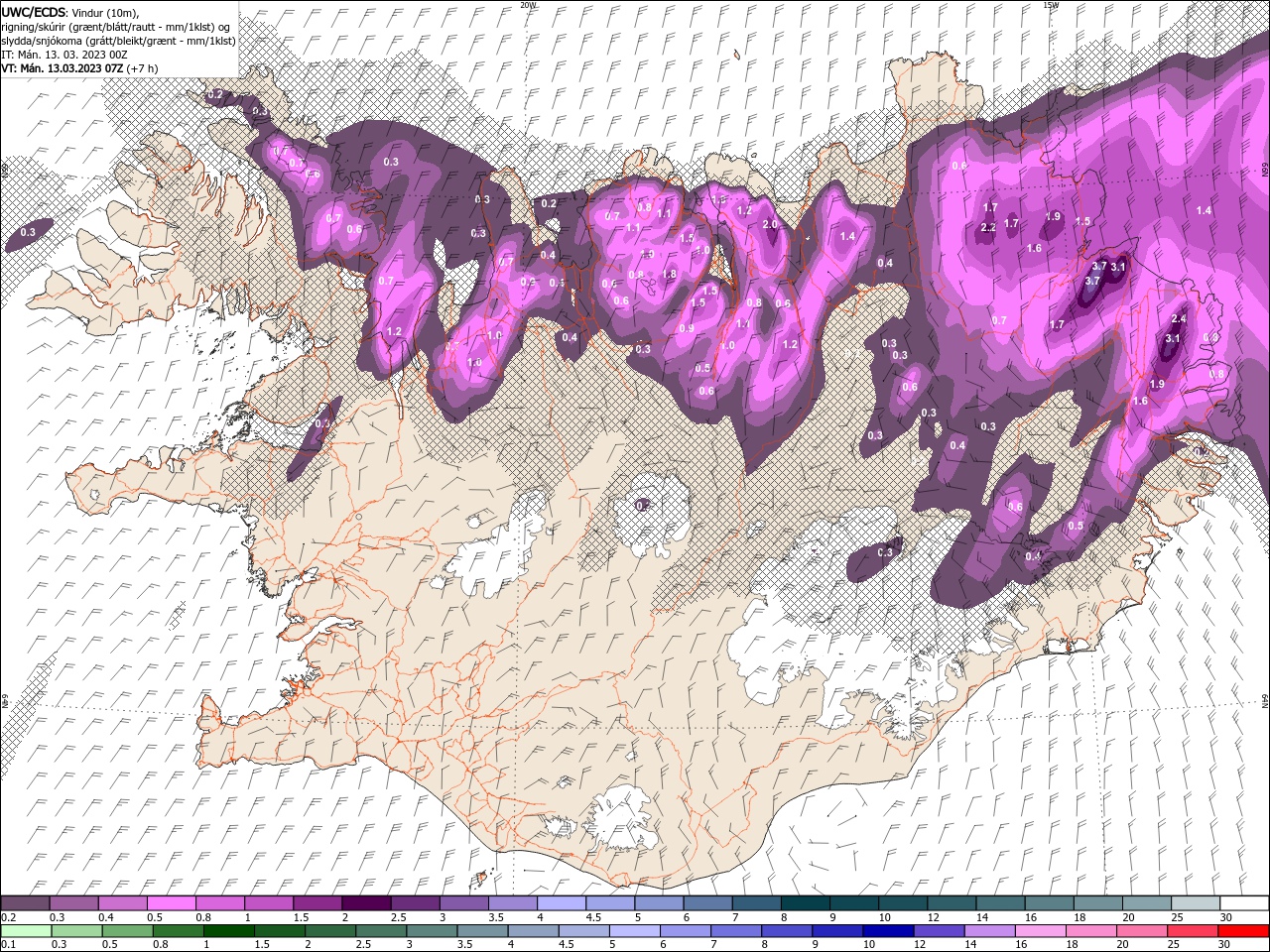Viewport: 1270px width, 952px height.
Task: Select the pale grey upper-row swatch labeled 25
Action: point(1196,903)
